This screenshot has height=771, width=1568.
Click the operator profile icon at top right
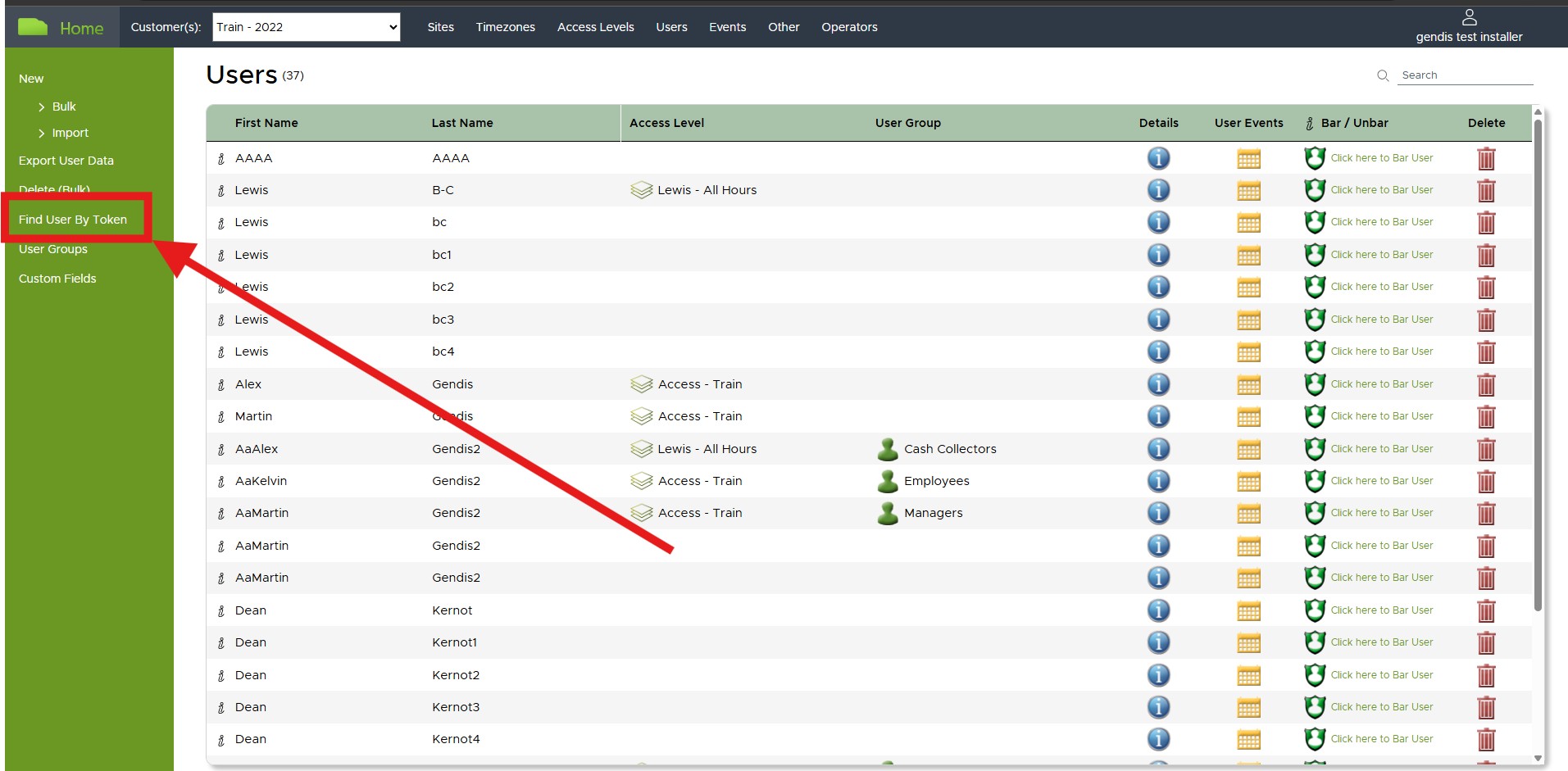click(x=1469, y=17)
